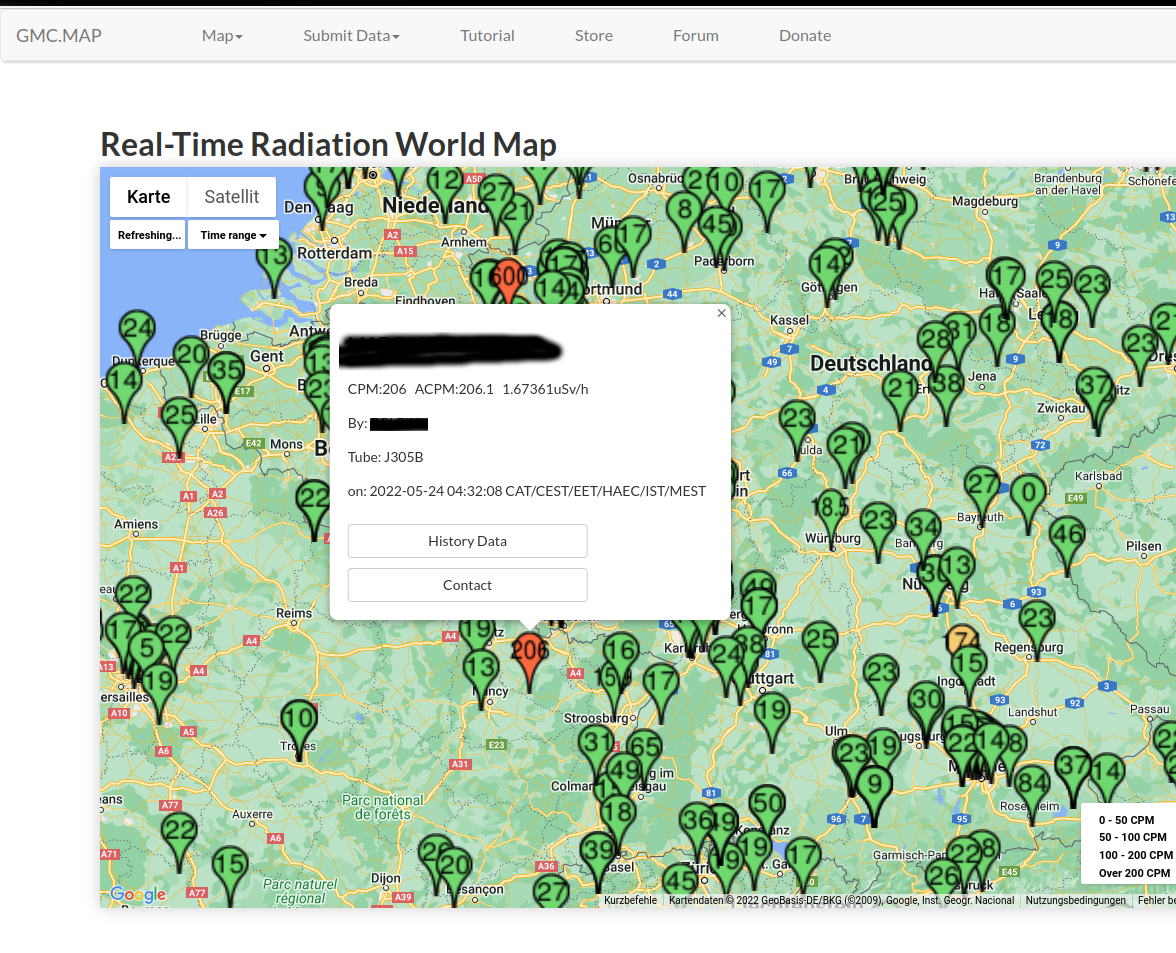Click the 50 - 100 CPM legend entry

1132,838
